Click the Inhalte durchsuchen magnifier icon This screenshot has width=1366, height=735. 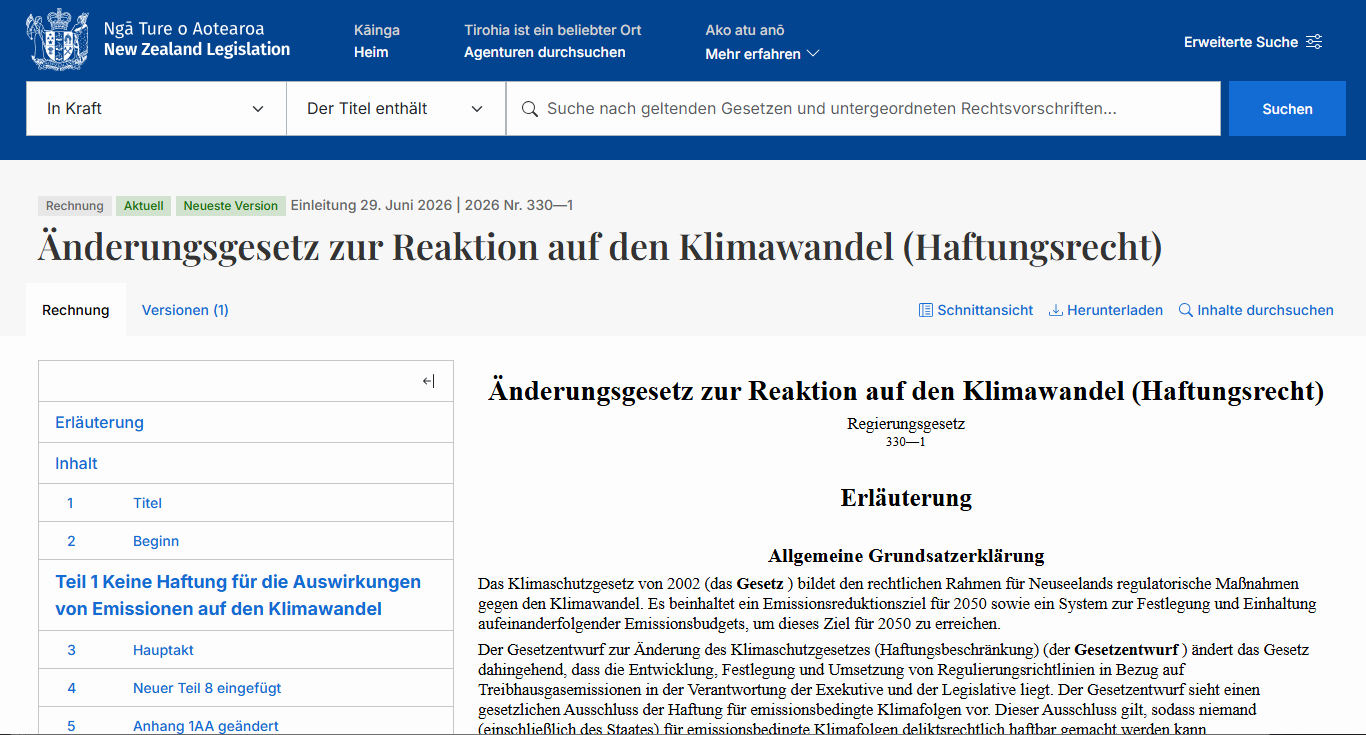click(x=1186, y=310)
